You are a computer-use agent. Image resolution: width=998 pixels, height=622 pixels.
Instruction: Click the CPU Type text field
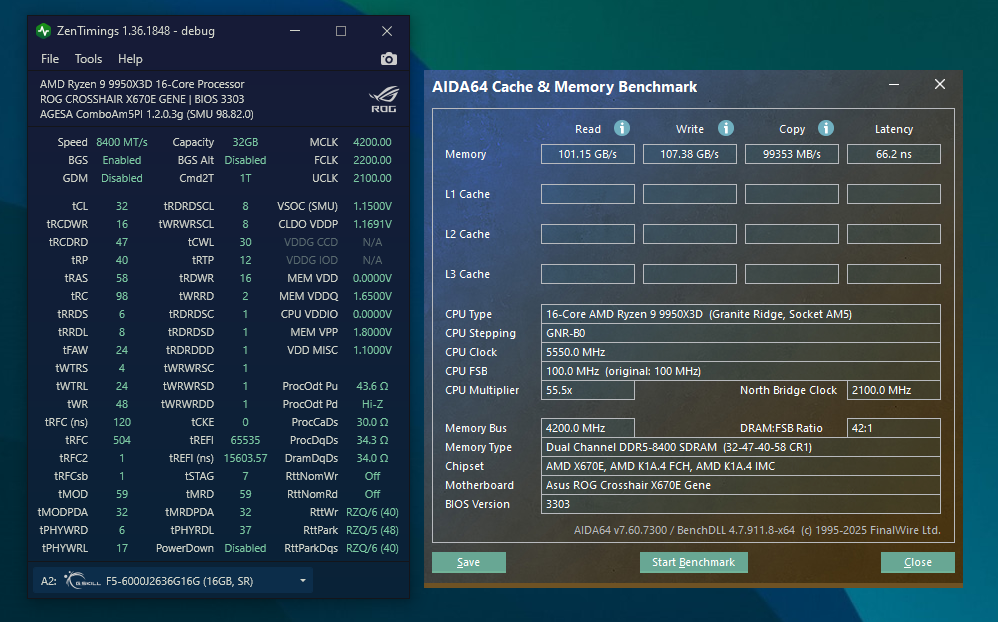pyautogui.click(x=740, y=314)
